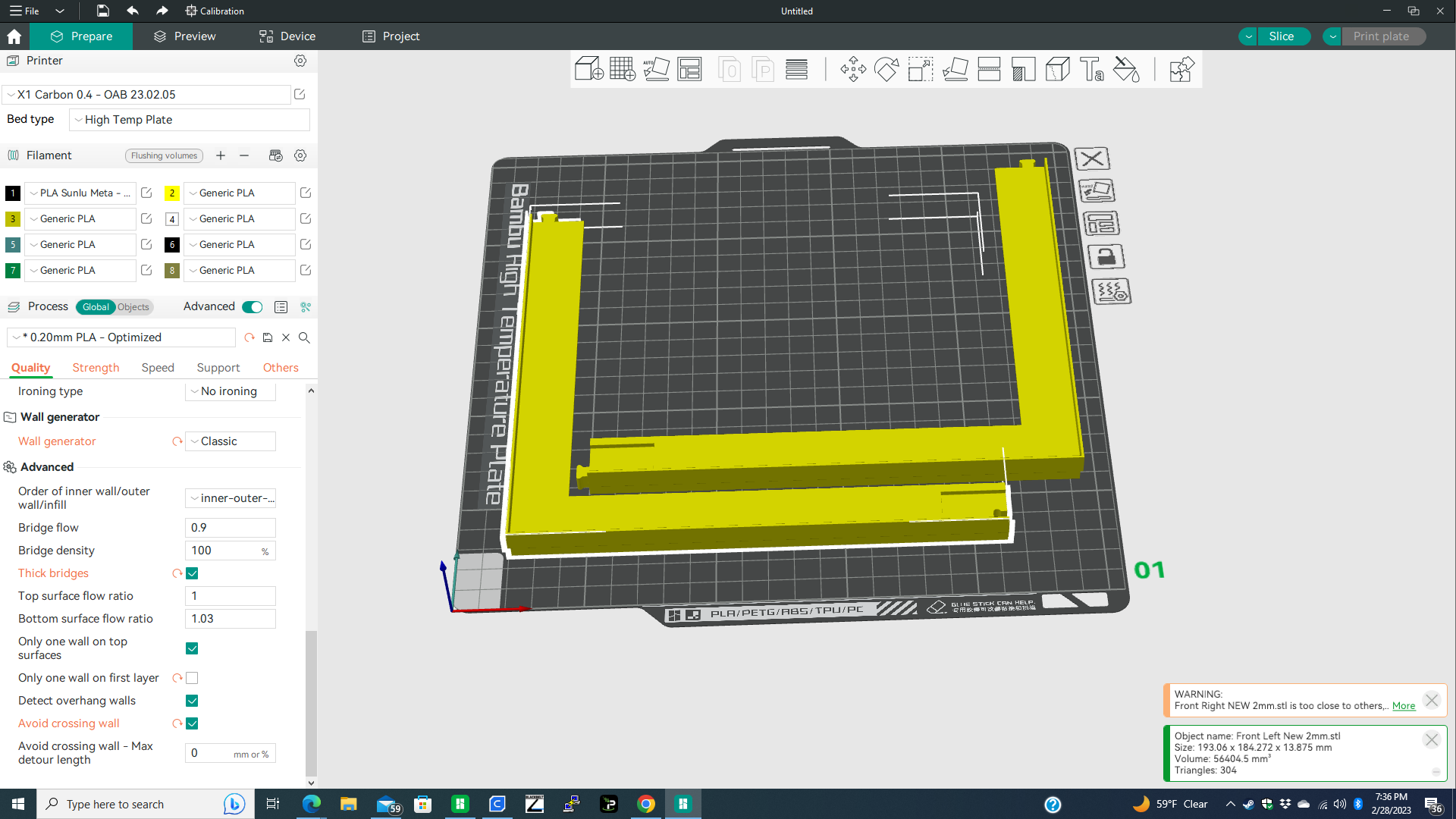Click the More link in warning

click(x=1404, y=706)
